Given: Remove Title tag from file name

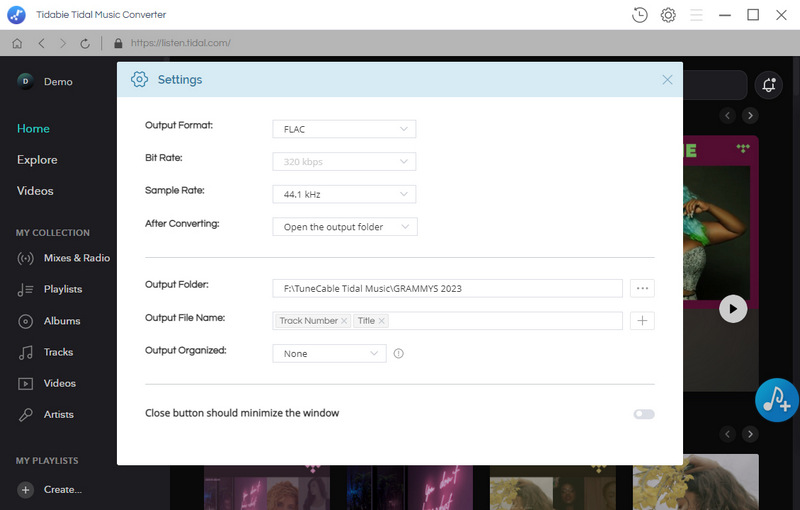Looking at the screenshot, I should (x=381, y=321).
